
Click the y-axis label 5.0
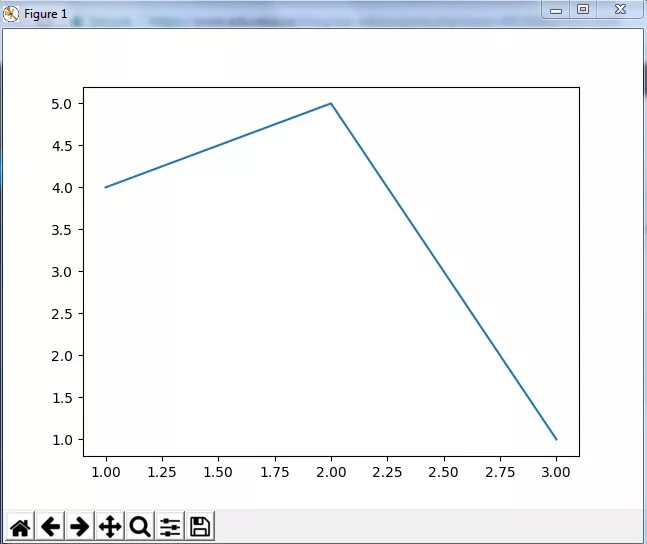(x=61, y=104)
